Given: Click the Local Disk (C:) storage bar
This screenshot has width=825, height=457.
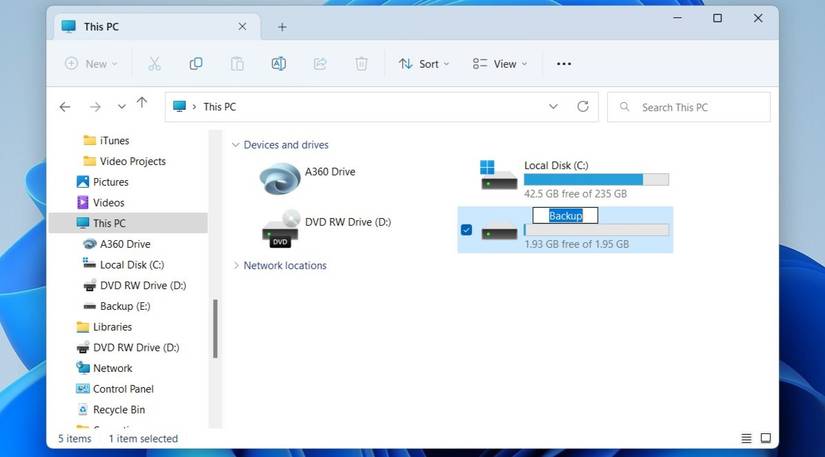Looking at the screenshot, I should click(596, 180).
